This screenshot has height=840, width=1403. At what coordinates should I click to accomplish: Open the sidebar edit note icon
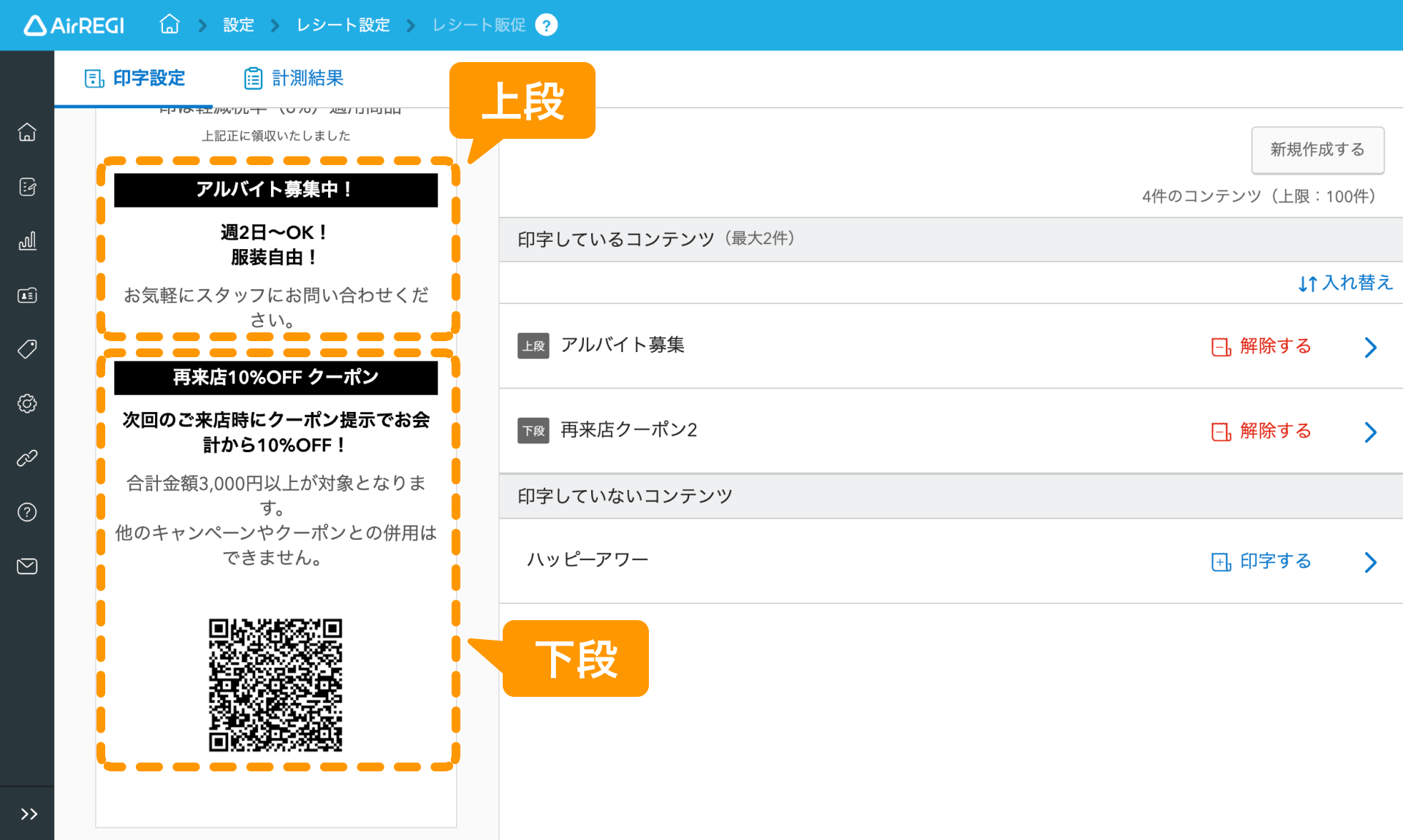point(27,187)
